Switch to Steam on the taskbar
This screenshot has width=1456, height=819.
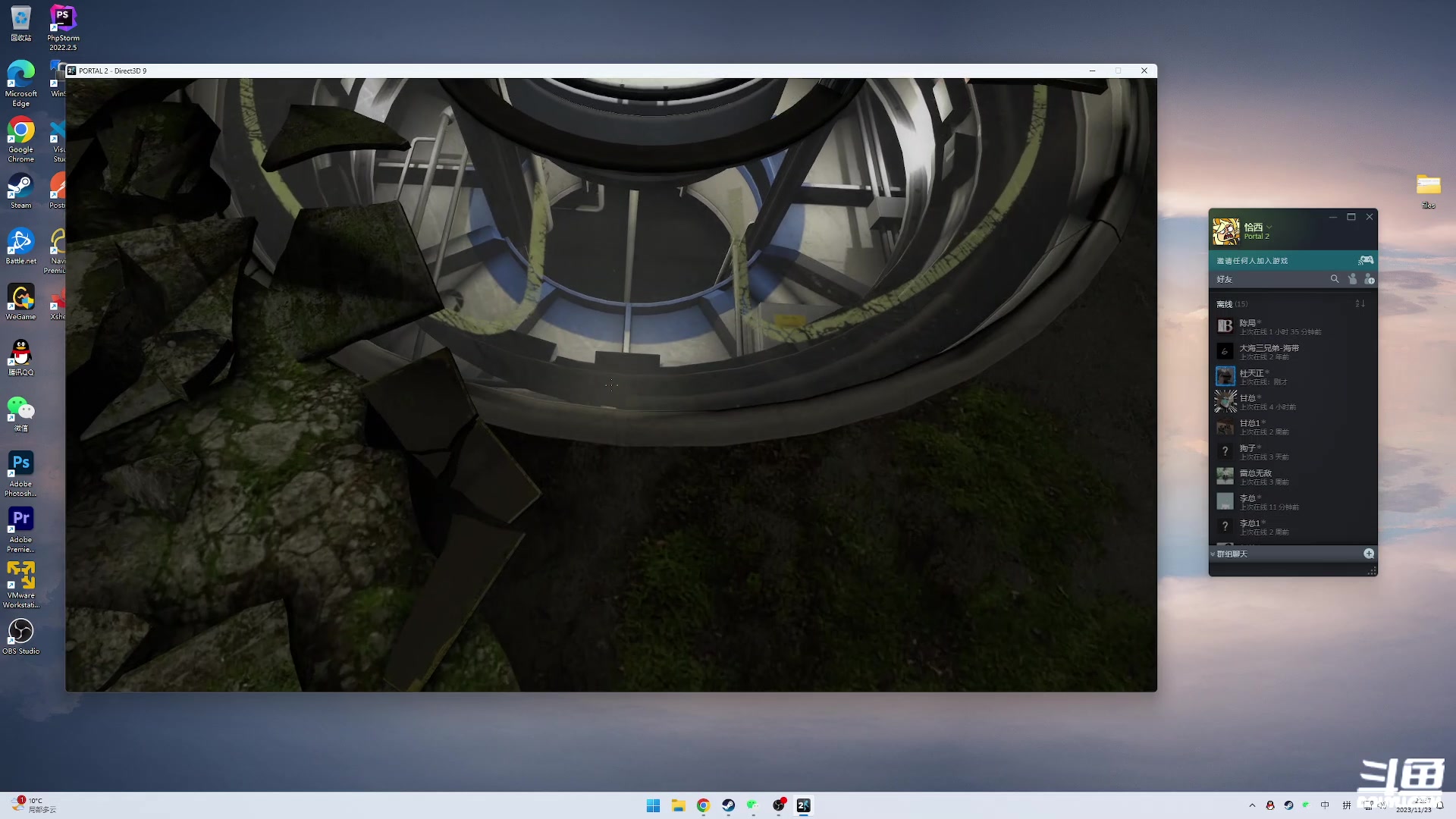tap(728, 805)
